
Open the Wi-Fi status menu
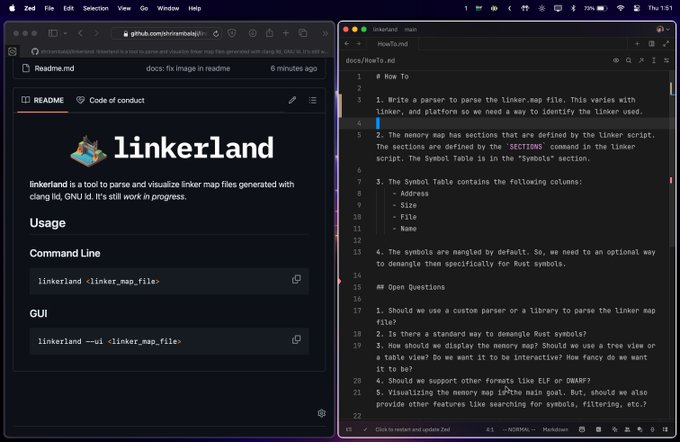(x=621, y=8)
